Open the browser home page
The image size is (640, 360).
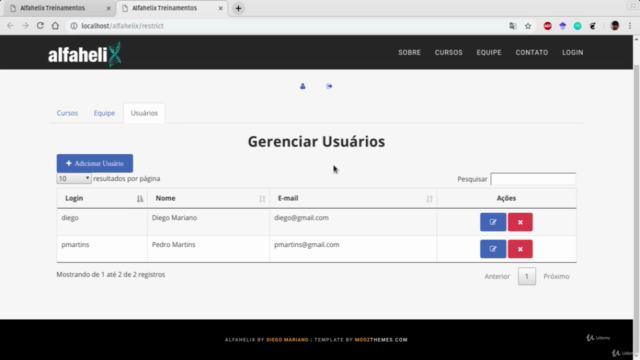pos(55,26)
